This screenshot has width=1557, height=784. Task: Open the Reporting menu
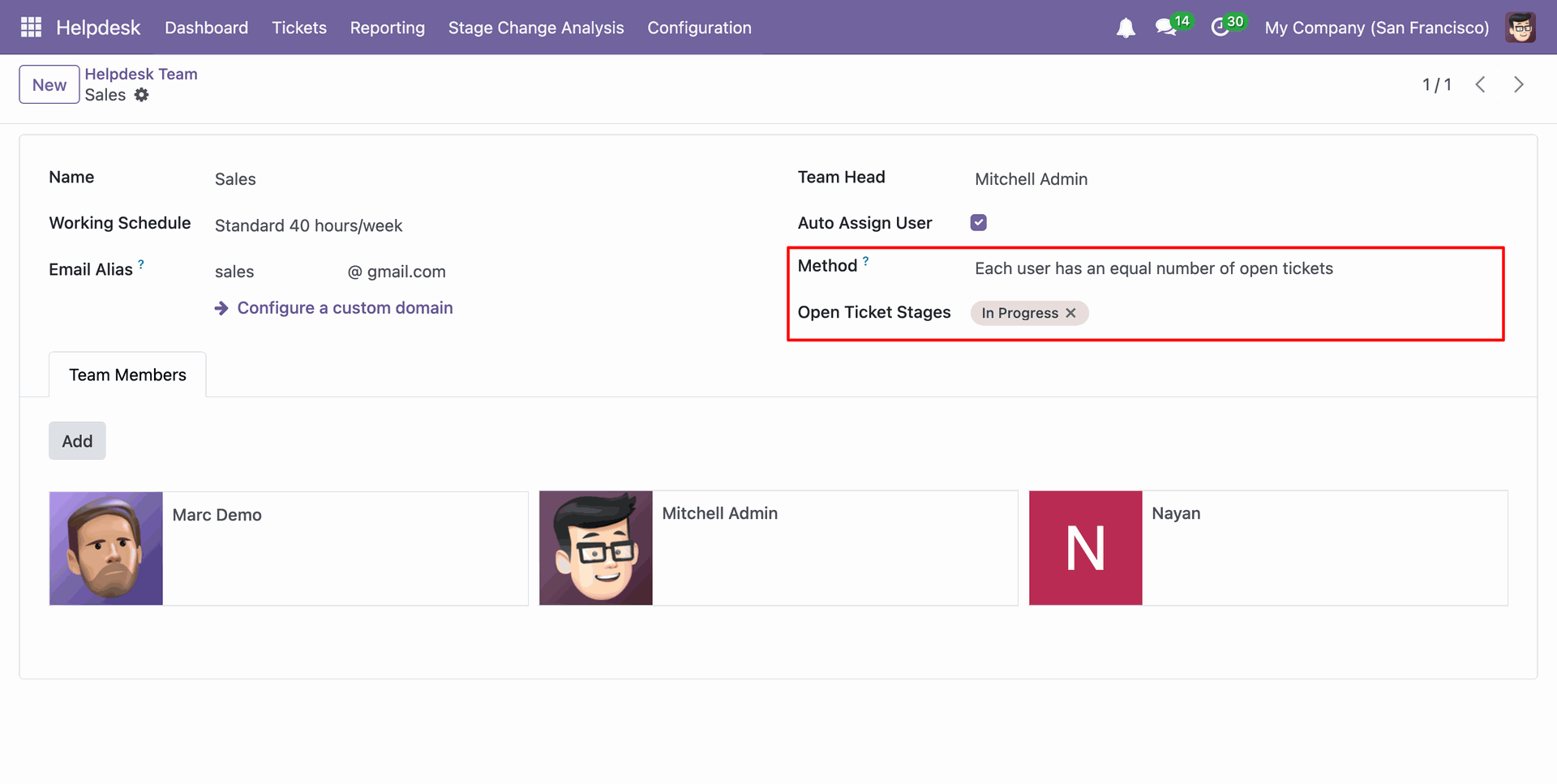pyautogui.click(x=387, y=28)
